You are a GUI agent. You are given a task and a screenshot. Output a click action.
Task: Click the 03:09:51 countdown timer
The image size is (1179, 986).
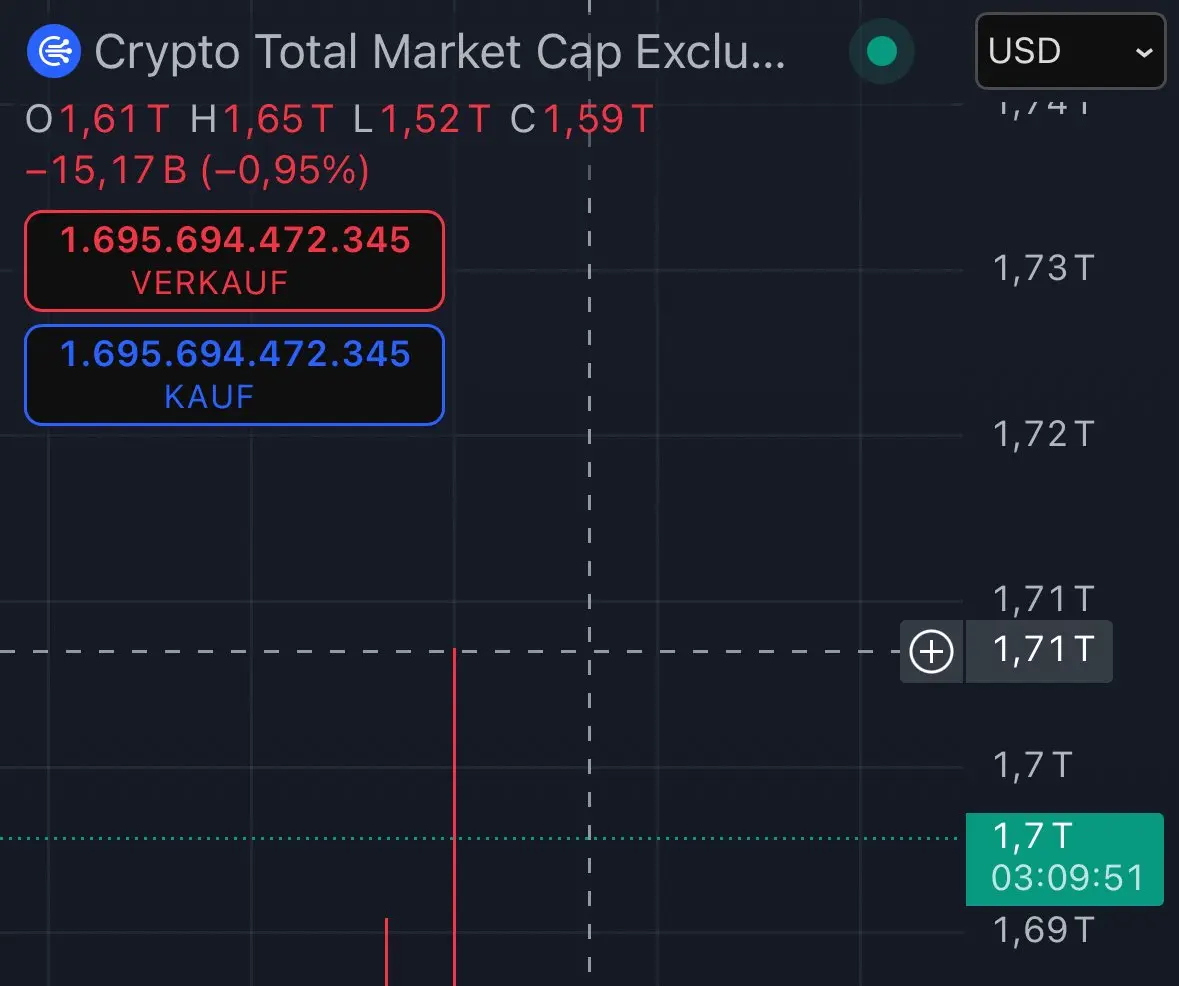click(1067, 878)
